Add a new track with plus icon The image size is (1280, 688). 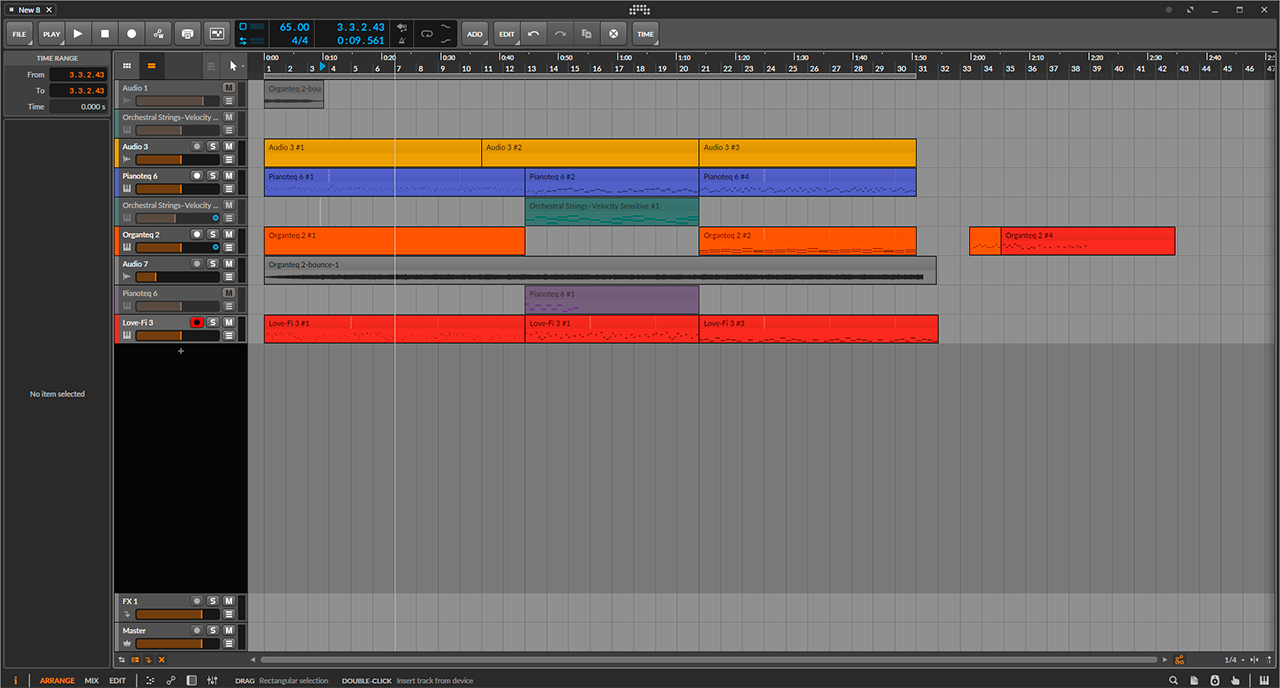181,351
